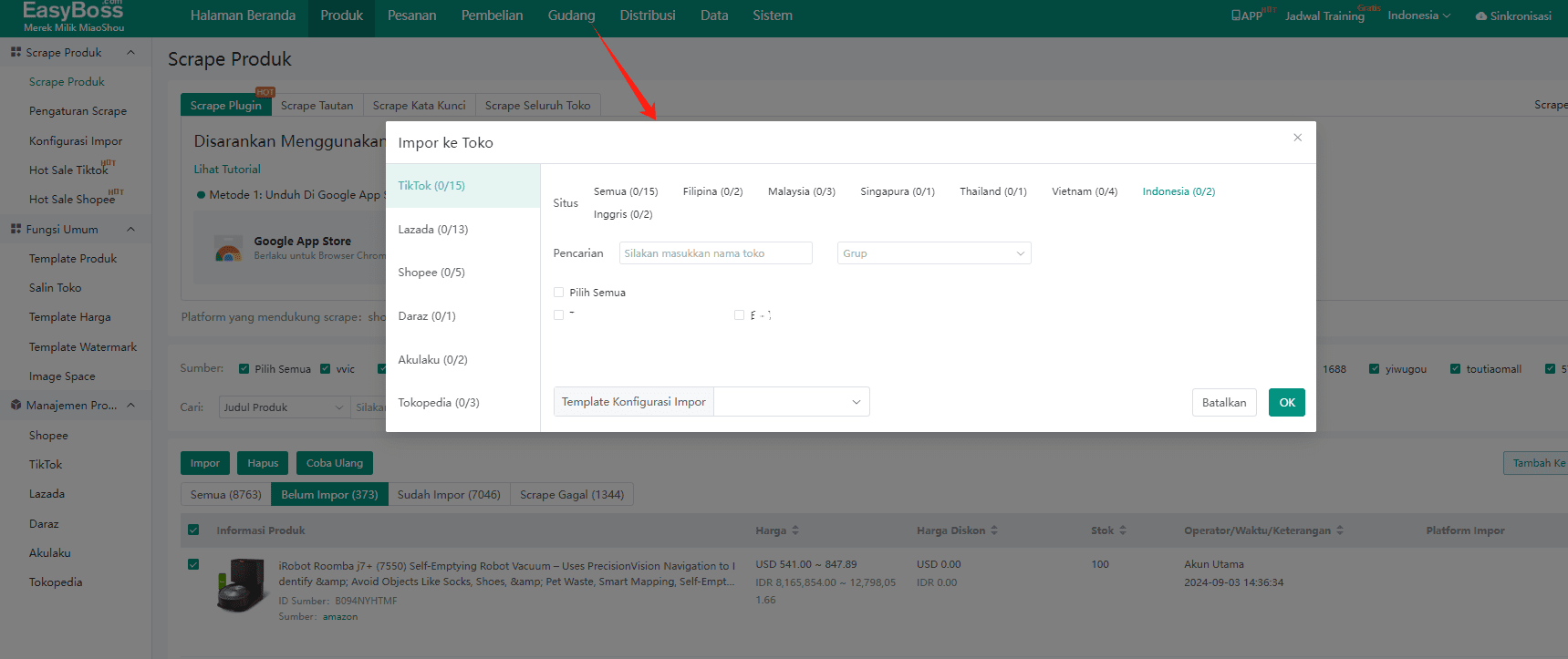The width and height of the screenshot is (1568, 659).
Task: Open the Halaman Beranda menu
Action: click(243, 15)
